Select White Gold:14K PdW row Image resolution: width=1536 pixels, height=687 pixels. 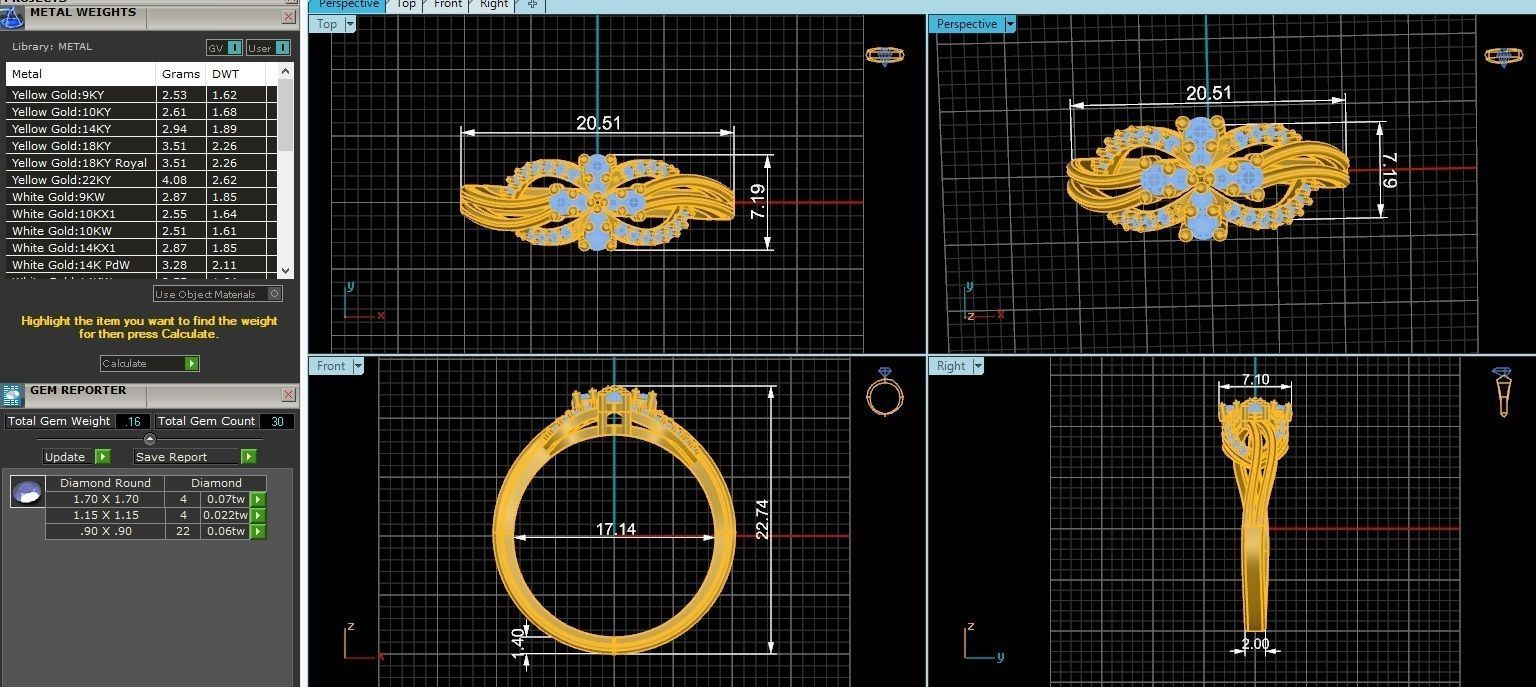point(142,265)
